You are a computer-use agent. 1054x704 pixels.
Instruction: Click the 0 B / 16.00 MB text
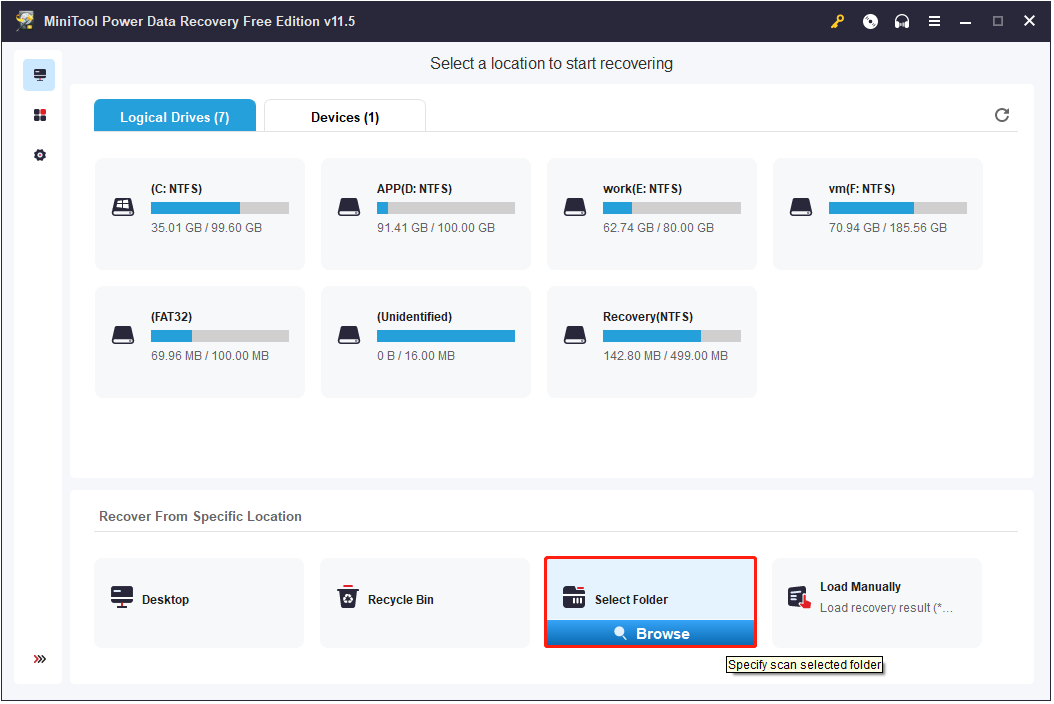(x=415, y=356)
